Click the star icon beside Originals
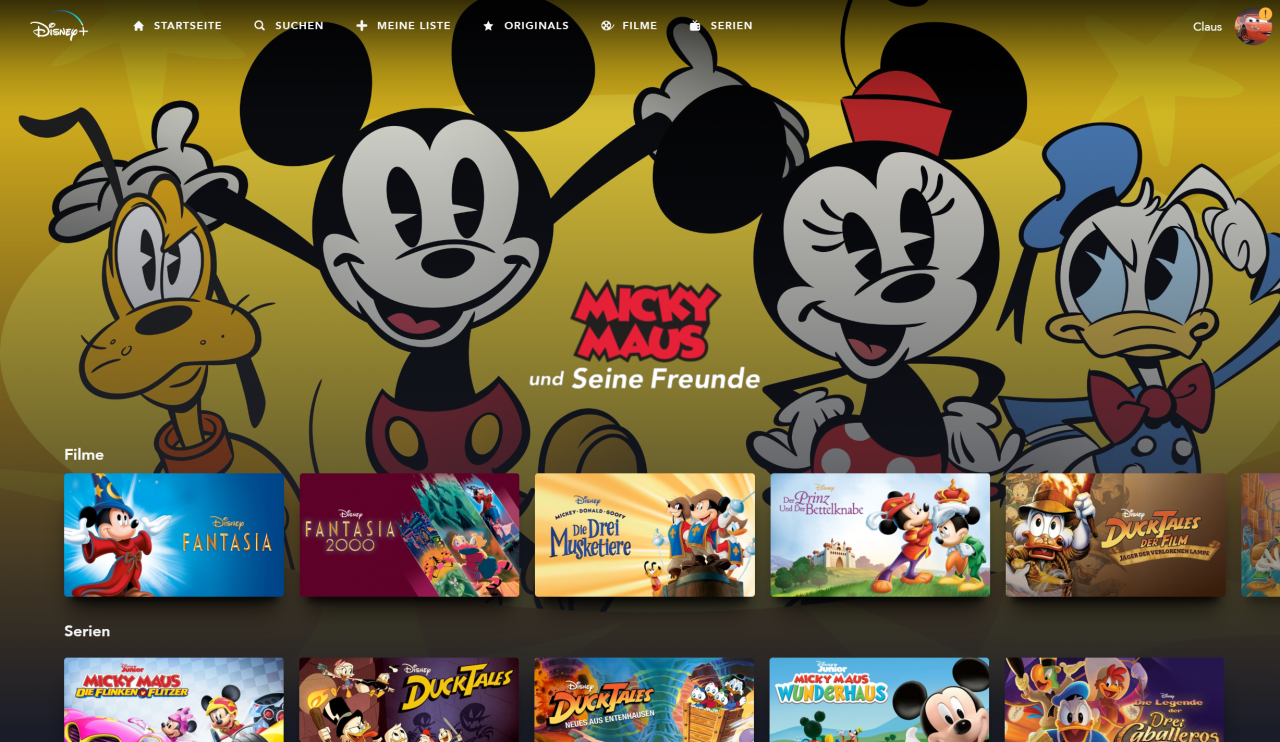Image resolution: width=1280 pixels, height=742 pixels. (489, 26)
